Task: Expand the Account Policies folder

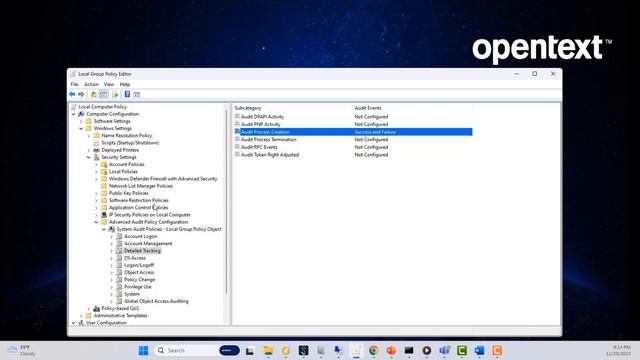Action: pos(96,164)
